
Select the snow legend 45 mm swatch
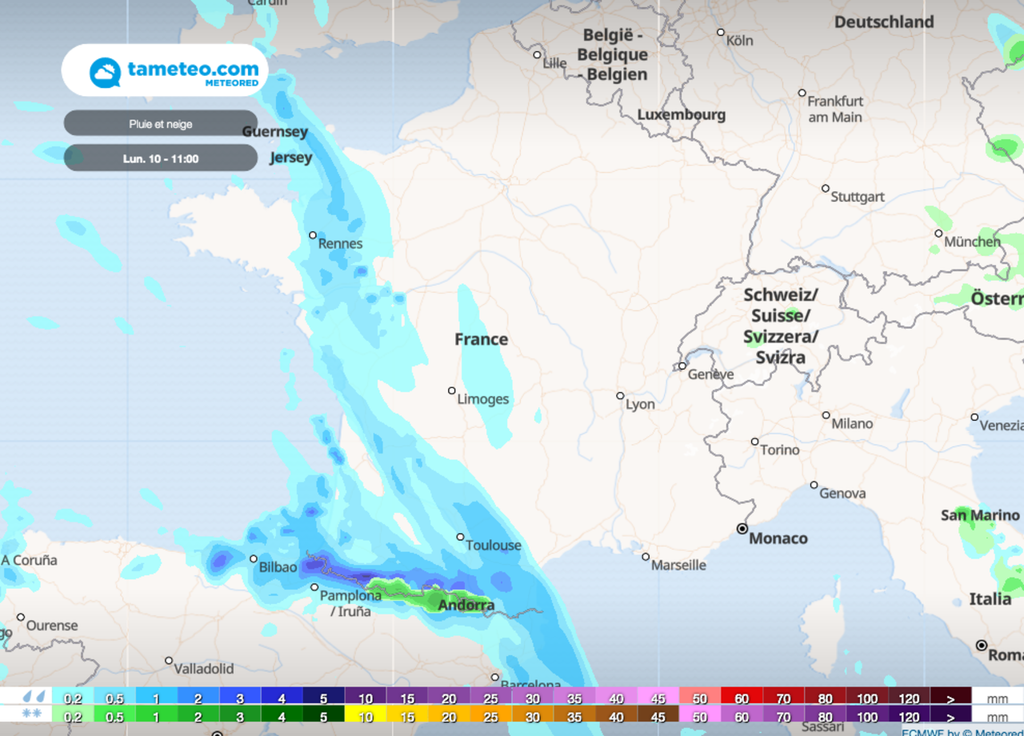pyautogui.click(x=658, y=714)
